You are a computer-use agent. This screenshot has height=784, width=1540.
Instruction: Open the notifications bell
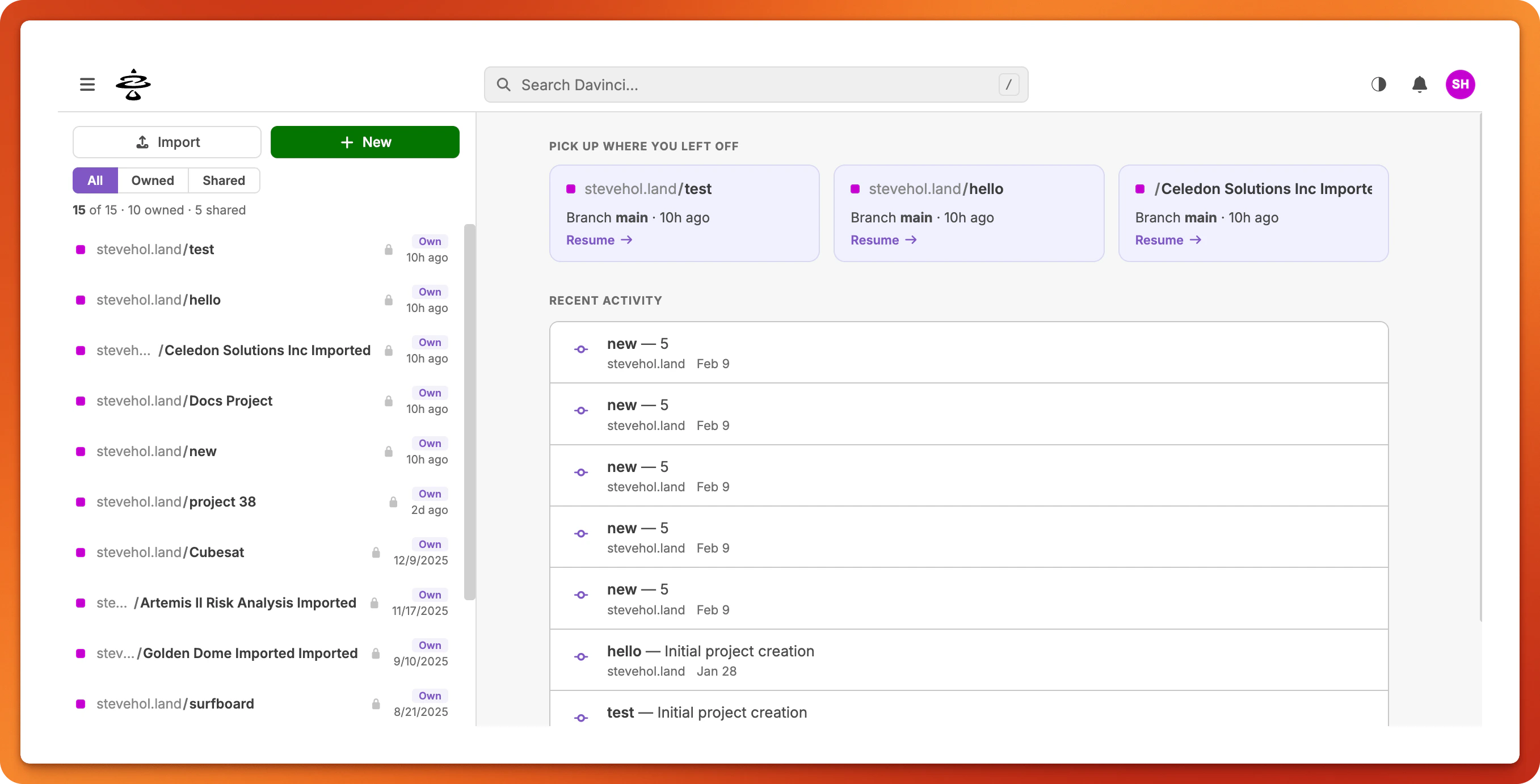click(x=1419, y=85)
